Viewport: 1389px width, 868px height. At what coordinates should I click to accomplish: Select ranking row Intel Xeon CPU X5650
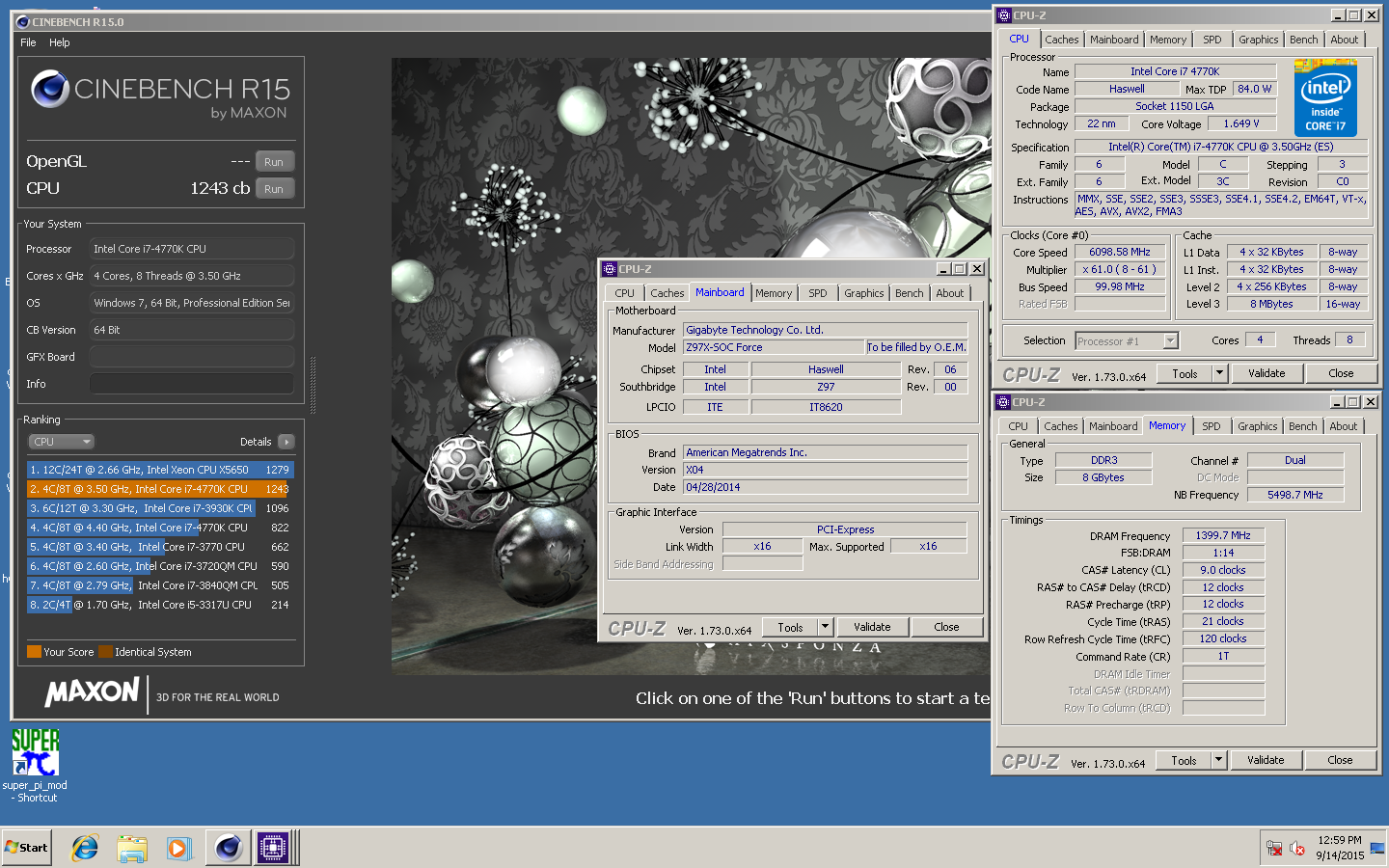(160, 470)
